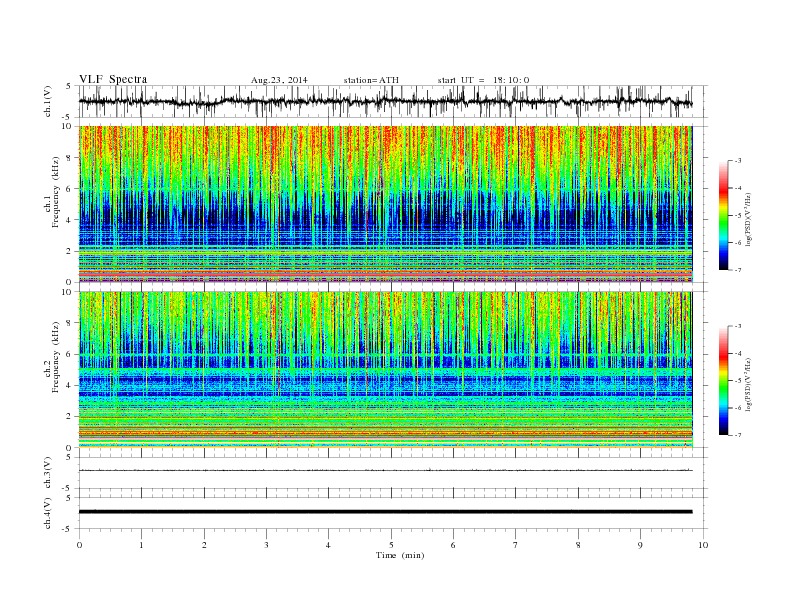This screenshot has height=612, width=792.
Task: Click the "ch.3(V)" axis label
Action: tap(48, 473)
